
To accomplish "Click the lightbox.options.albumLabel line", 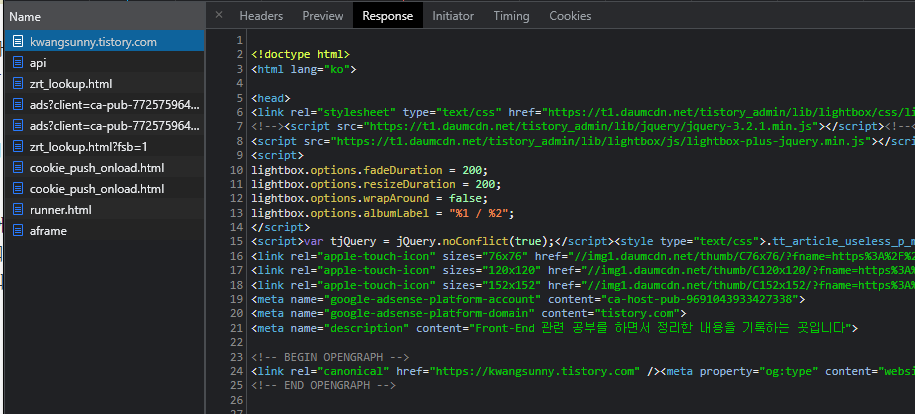I will coord(383,213).
